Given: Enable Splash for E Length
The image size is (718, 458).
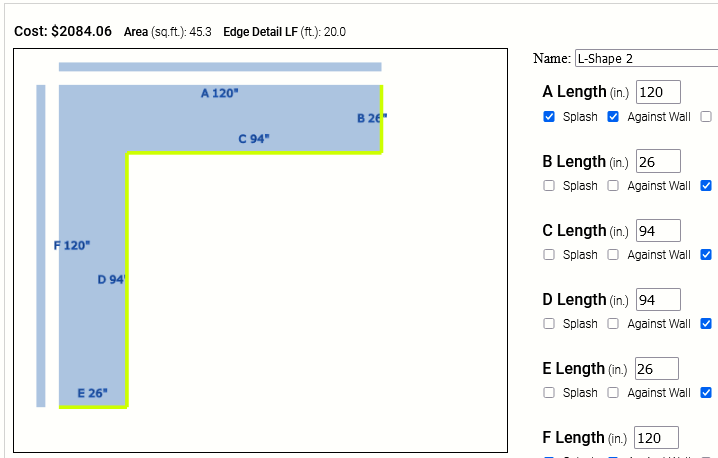Looking at the screenshot, I should pos(549,393).
